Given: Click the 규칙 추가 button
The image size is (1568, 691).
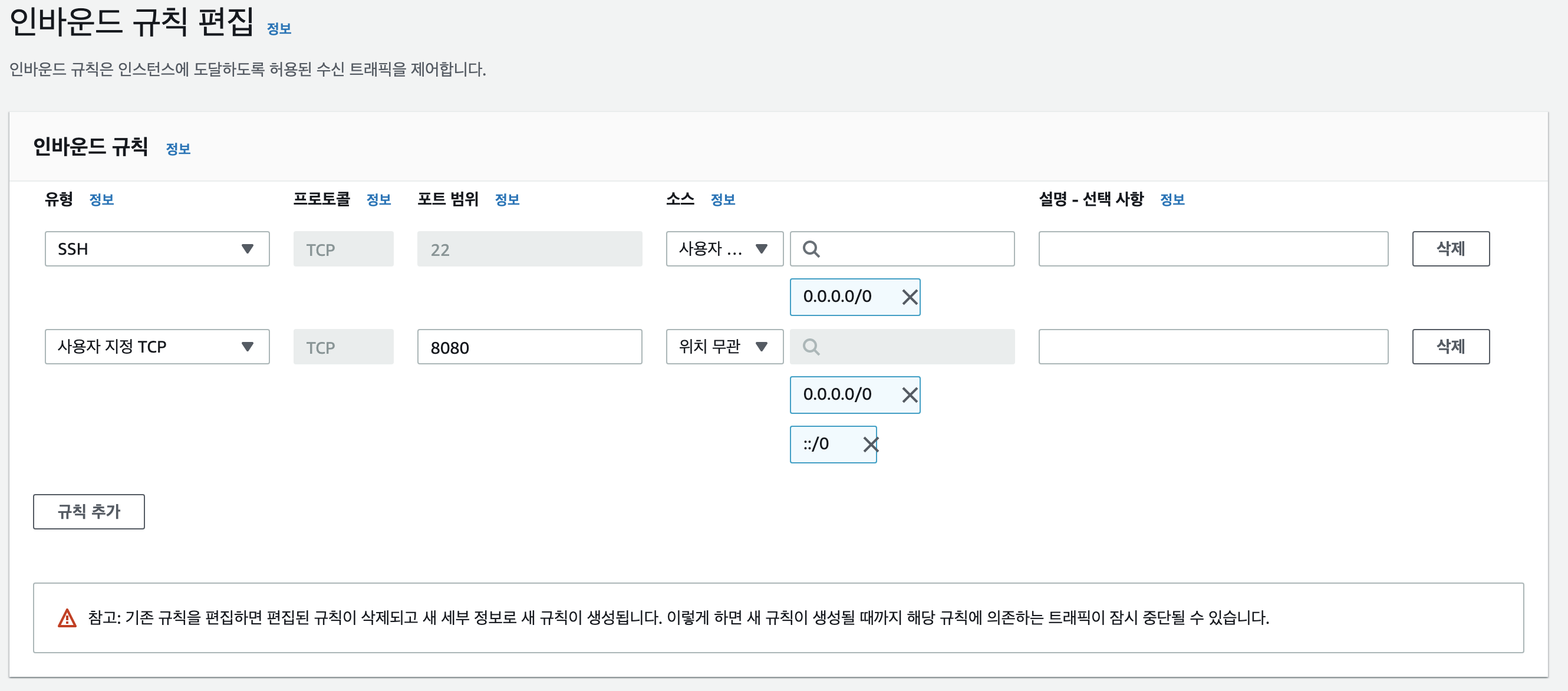Looking at the screenshot, I should (89, 511).
